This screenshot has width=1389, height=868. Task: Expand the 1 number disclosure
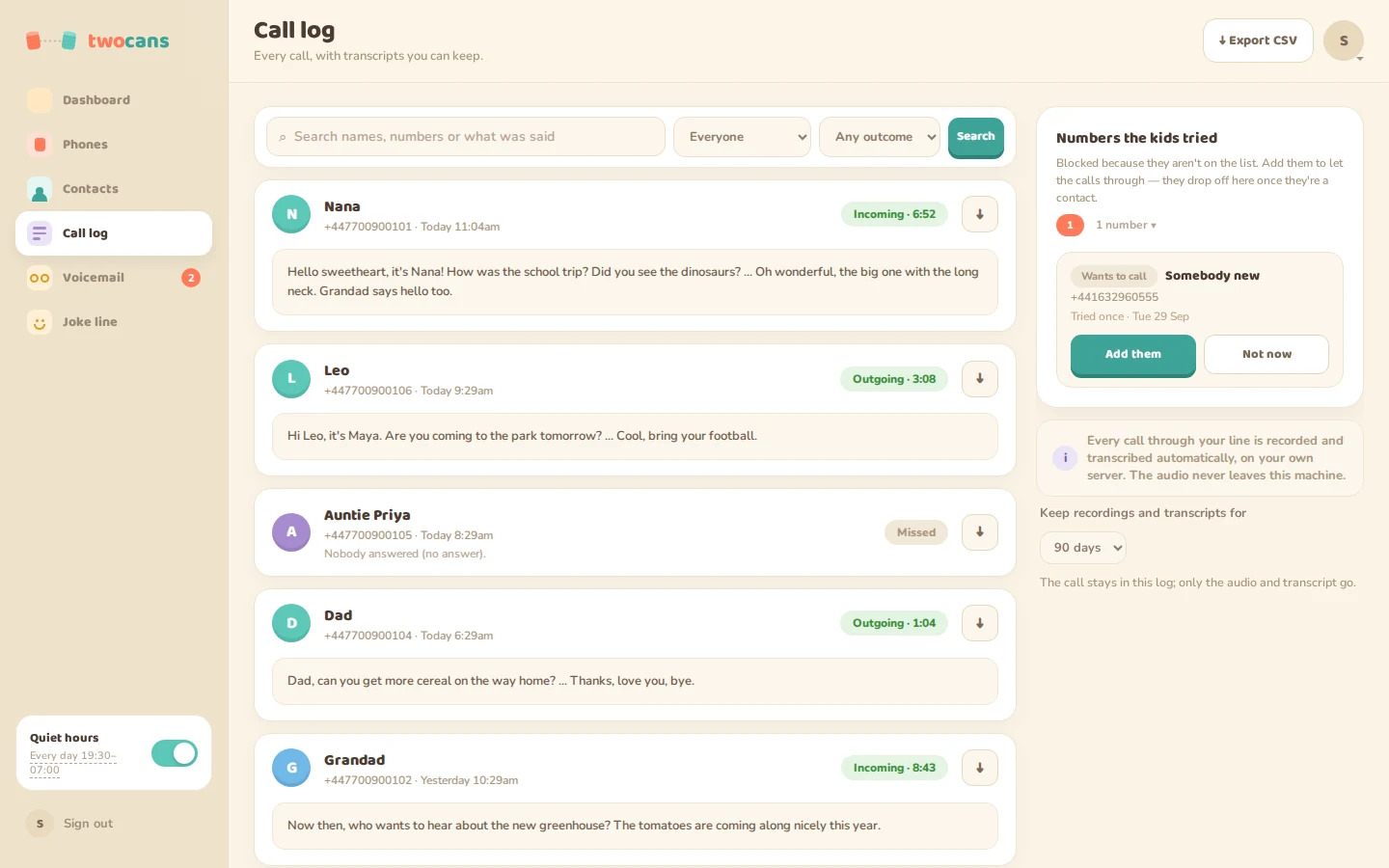pos(1106,225)
